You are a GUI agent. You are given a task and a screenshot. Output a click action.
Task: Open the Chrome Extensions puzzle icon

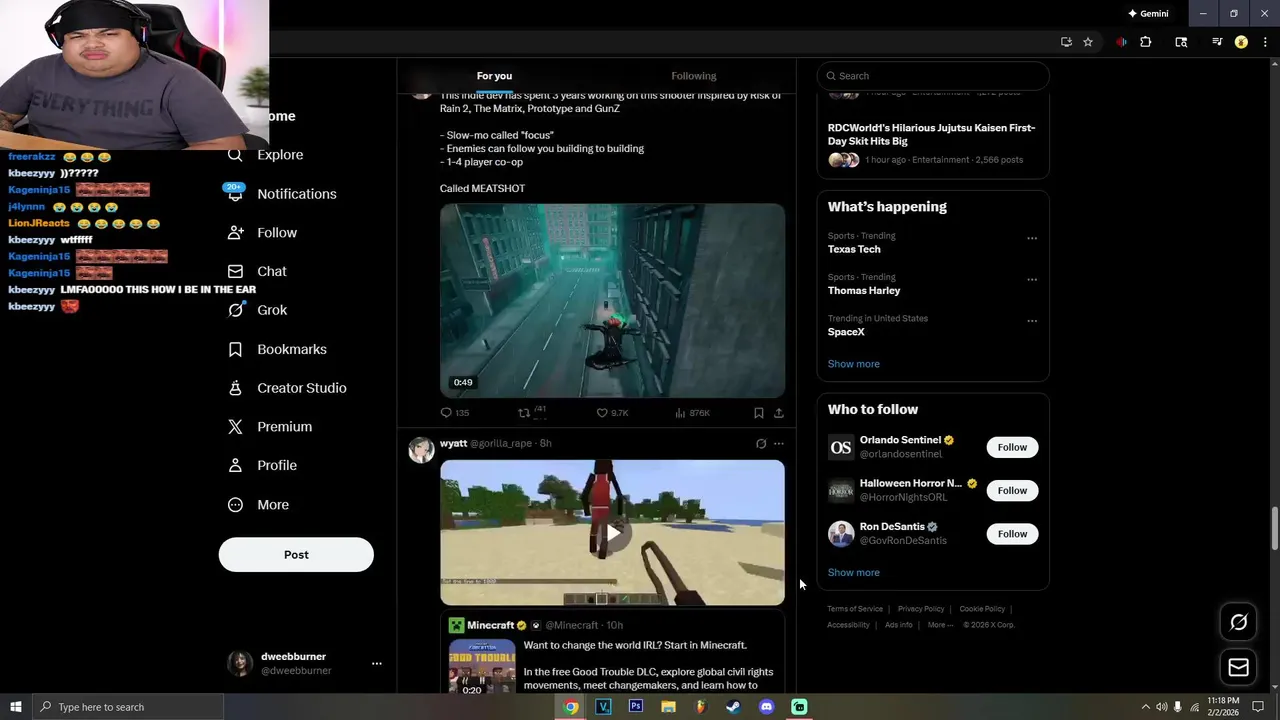pos(1146,42)
